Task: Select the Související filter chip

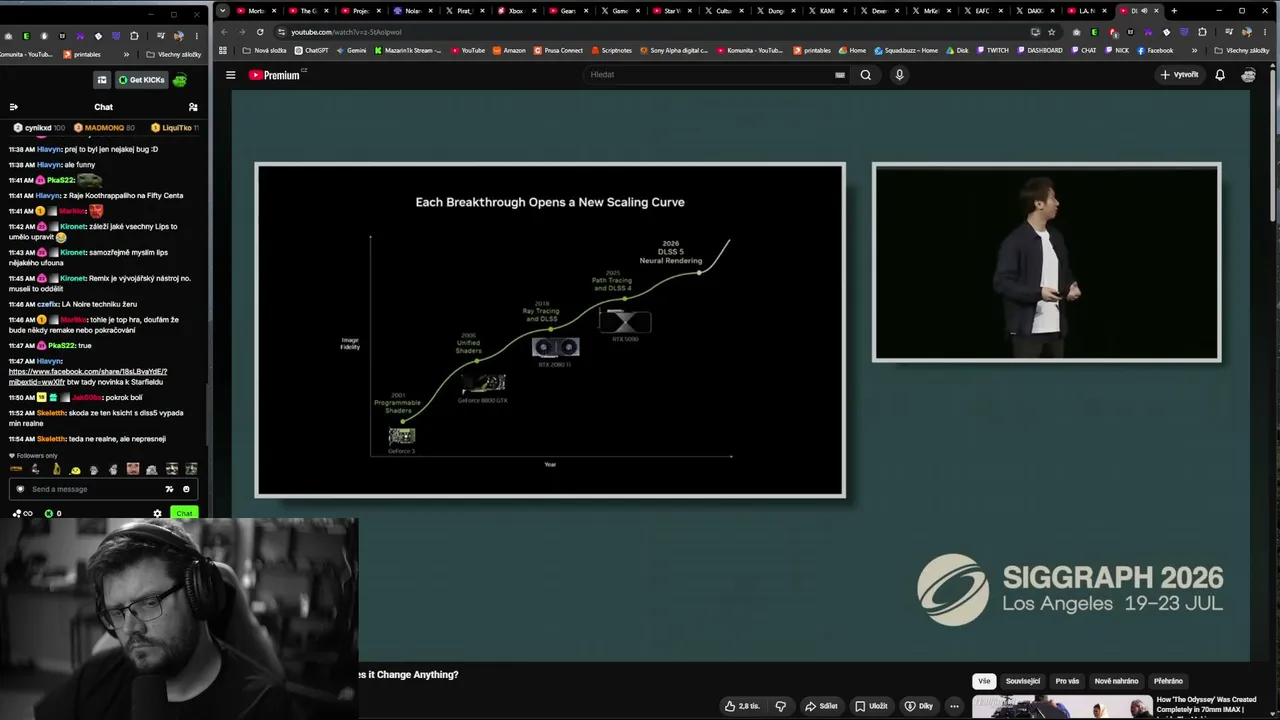Action: (x=1022, y=681)
